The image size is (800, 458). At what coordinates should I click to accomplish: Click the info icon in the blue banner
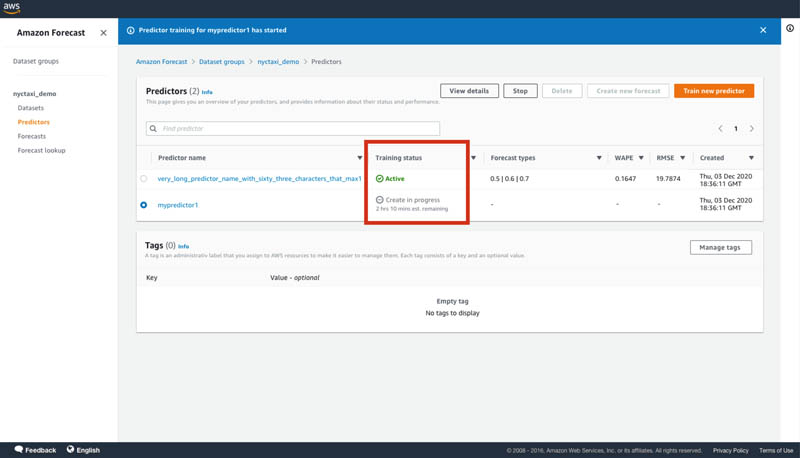(x=131, y=31)
